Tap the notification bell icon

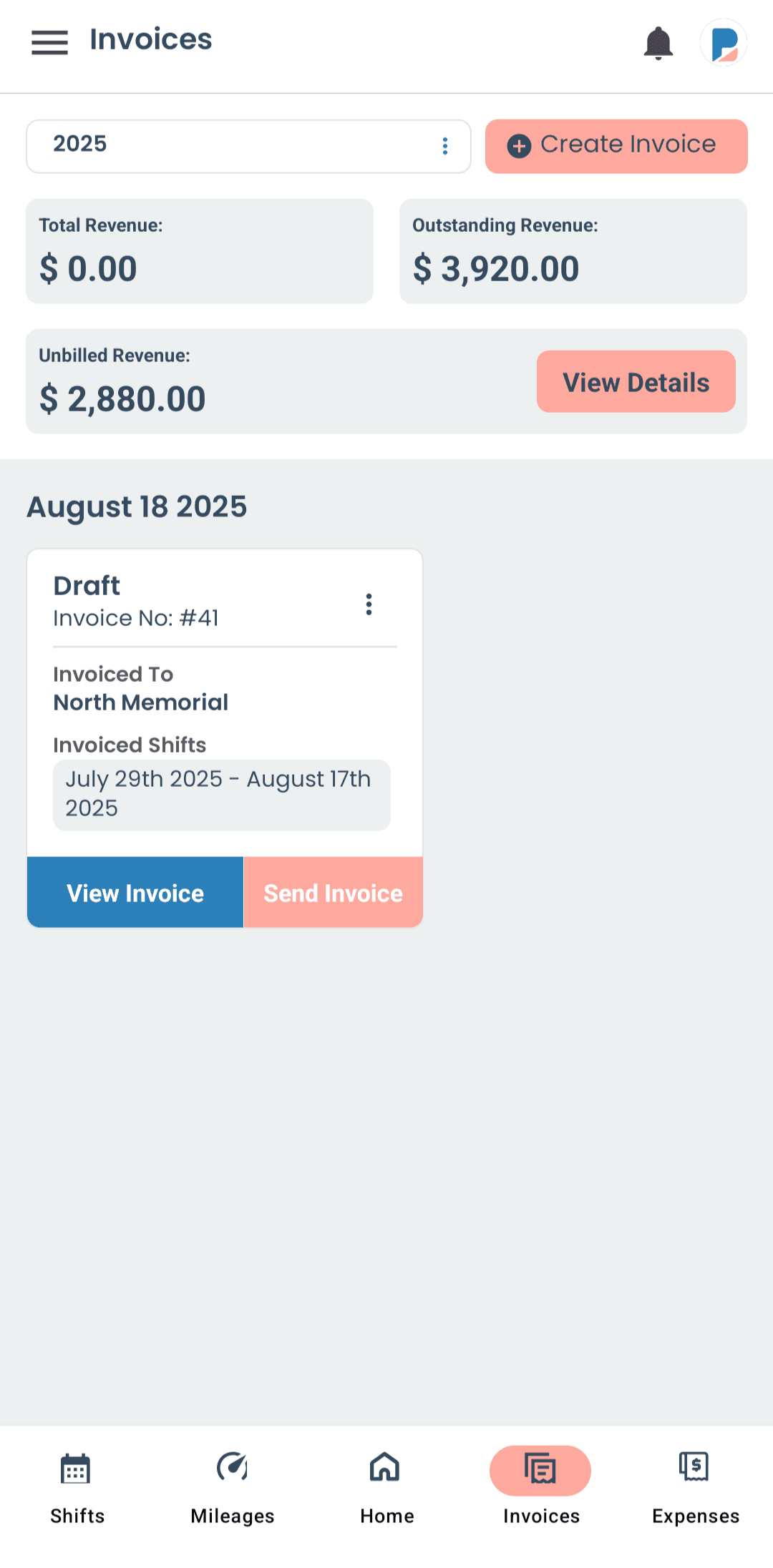(658, 43)
